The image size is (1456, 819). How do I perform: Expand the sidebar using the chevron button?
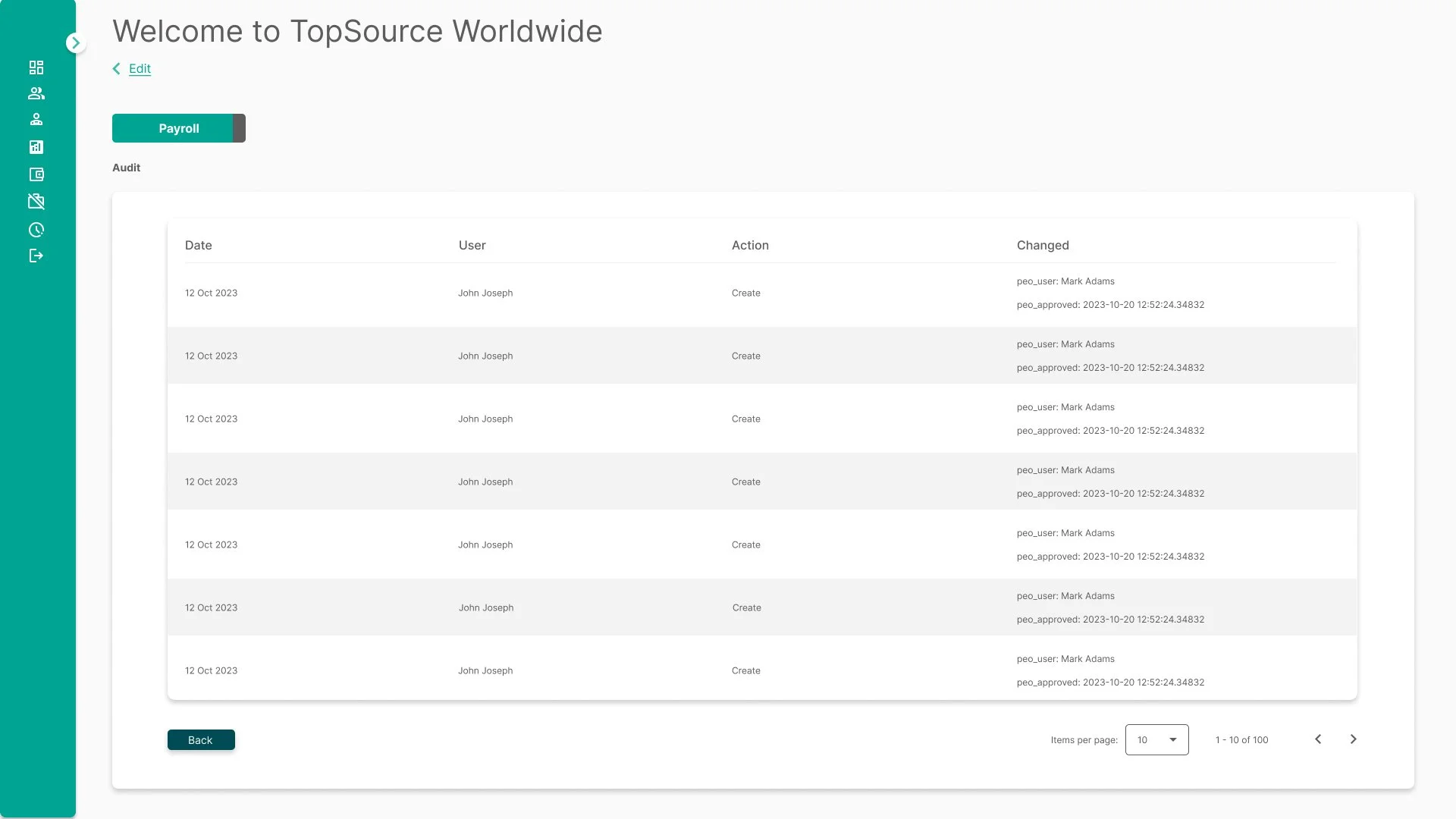tap(75, 42)
